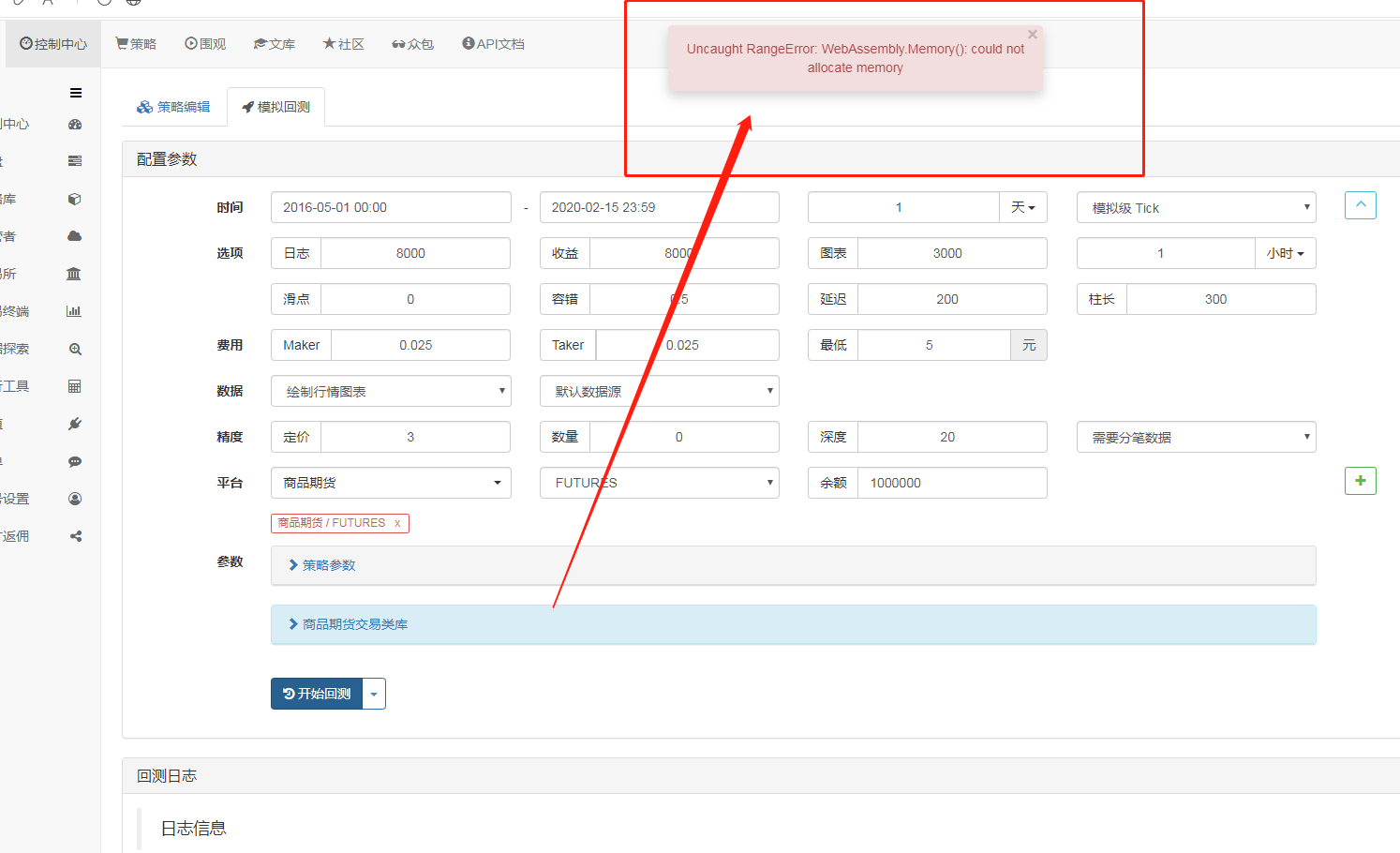Click the 收益 value field
Screen dimensions: 1400x853
[x=684, y=253]
